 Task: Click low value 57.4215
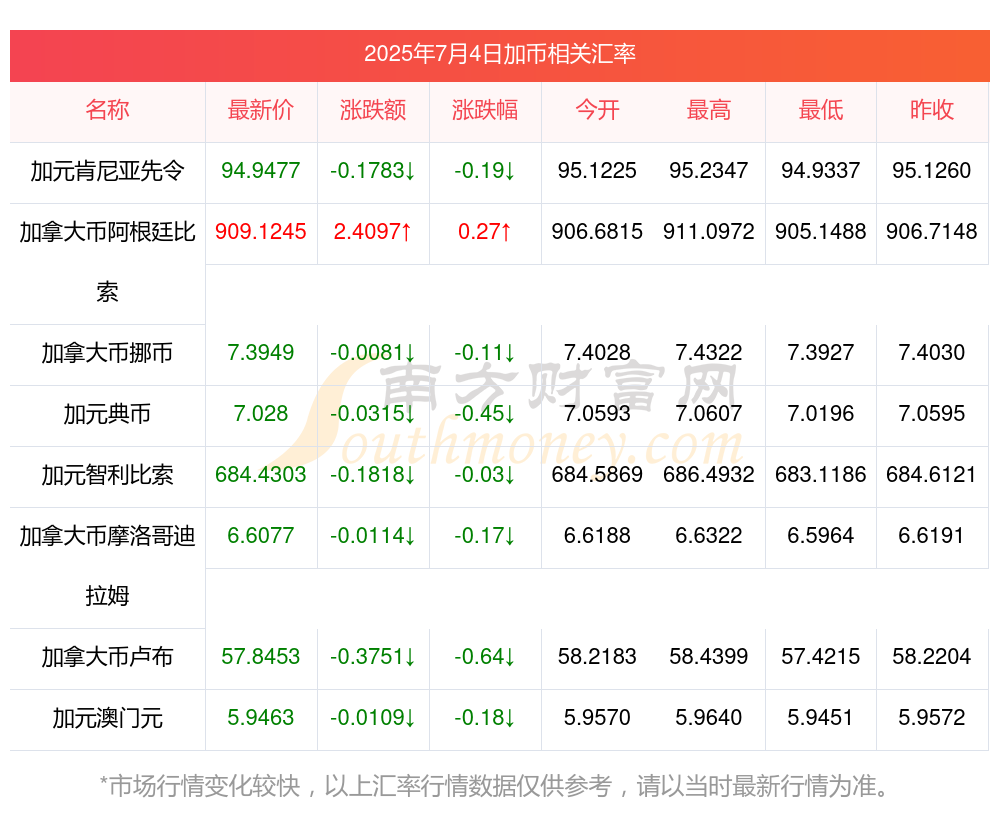821,656
